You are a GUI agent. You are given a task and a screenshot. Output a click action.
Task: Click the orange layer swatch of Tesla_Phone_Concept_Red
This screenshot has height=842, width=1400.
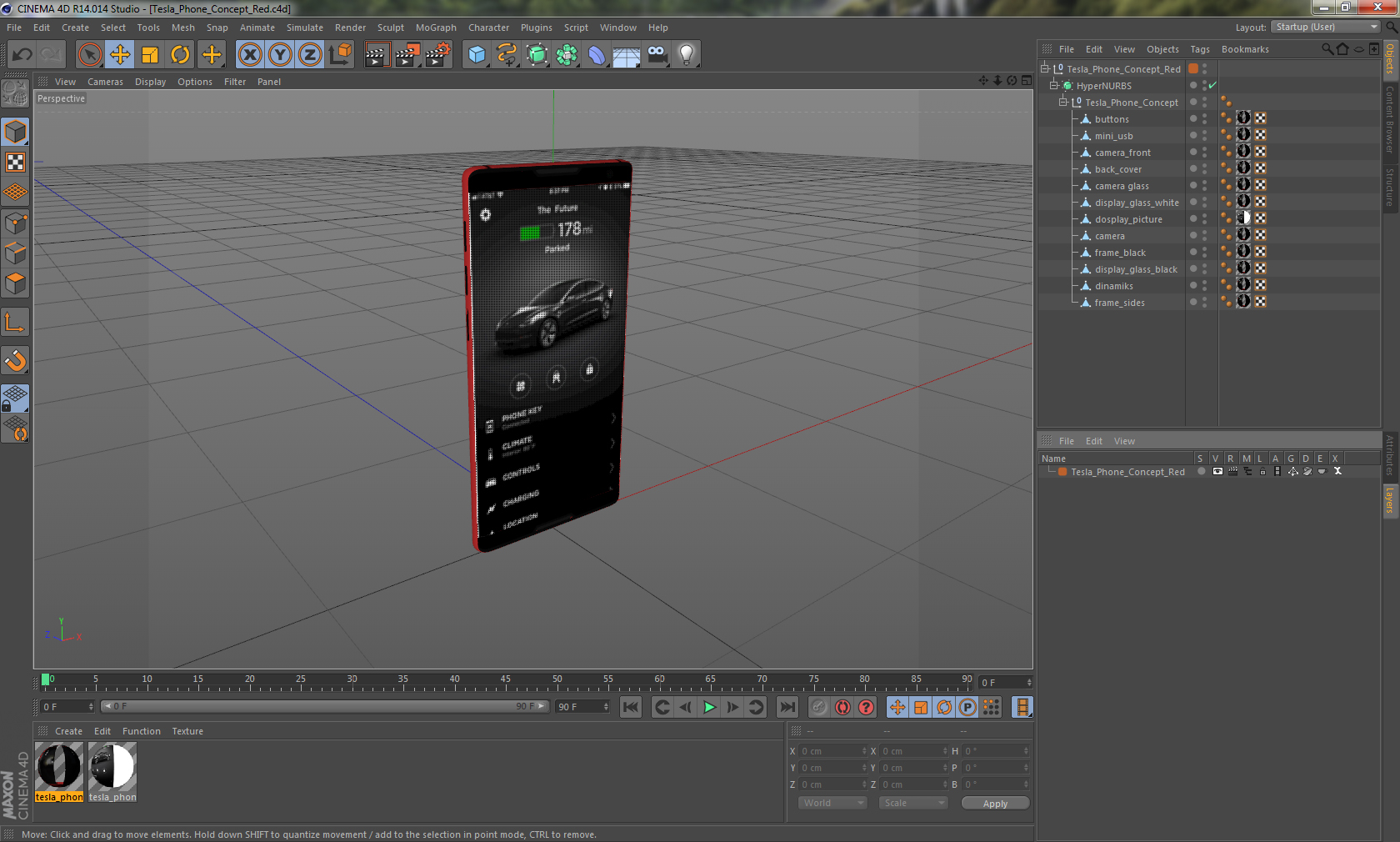click(x=1062, y=472)
